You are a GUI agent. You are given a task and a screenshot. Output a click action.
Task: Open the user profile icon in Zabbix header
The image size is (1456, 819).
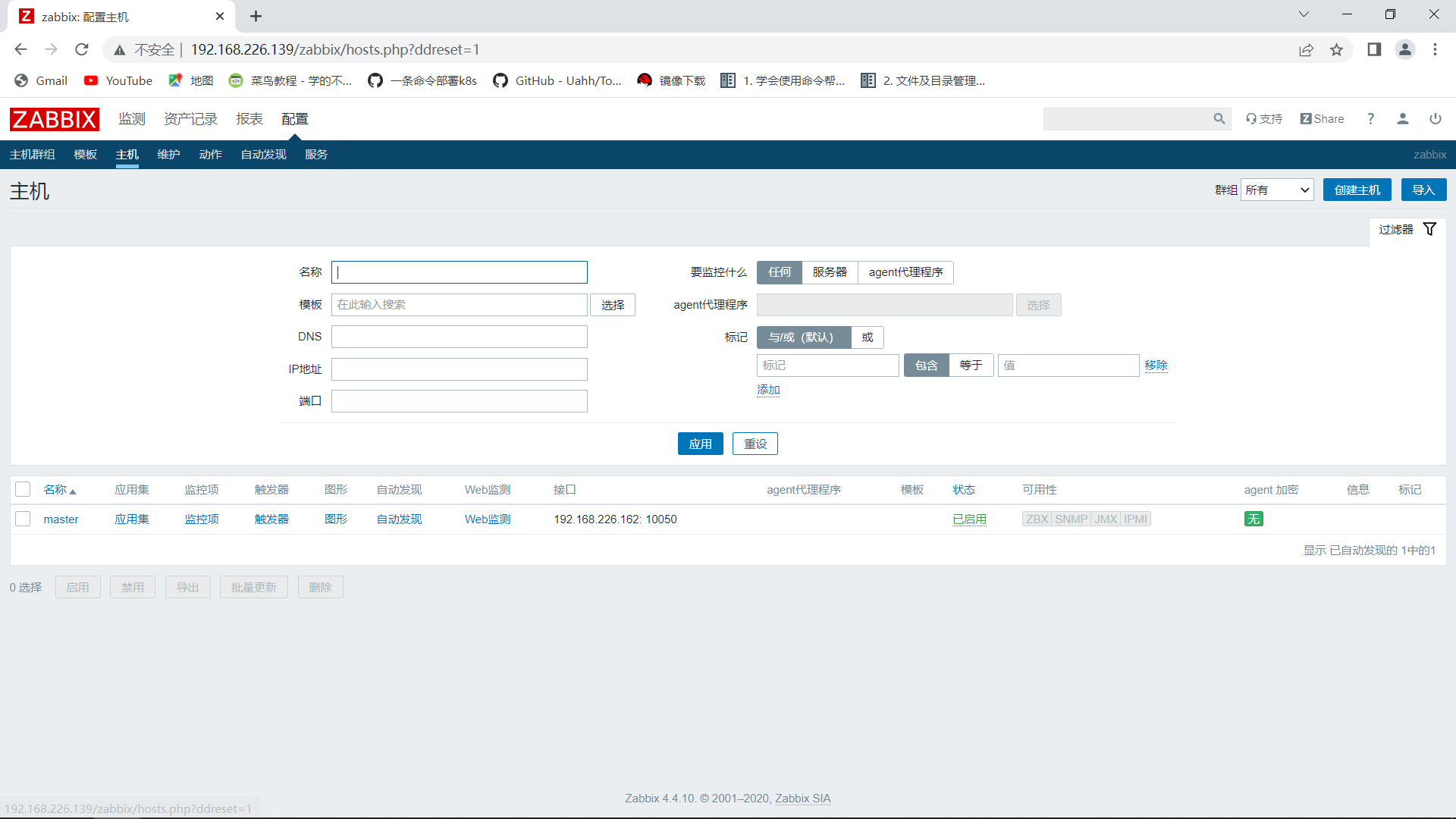coord(1402,119)
